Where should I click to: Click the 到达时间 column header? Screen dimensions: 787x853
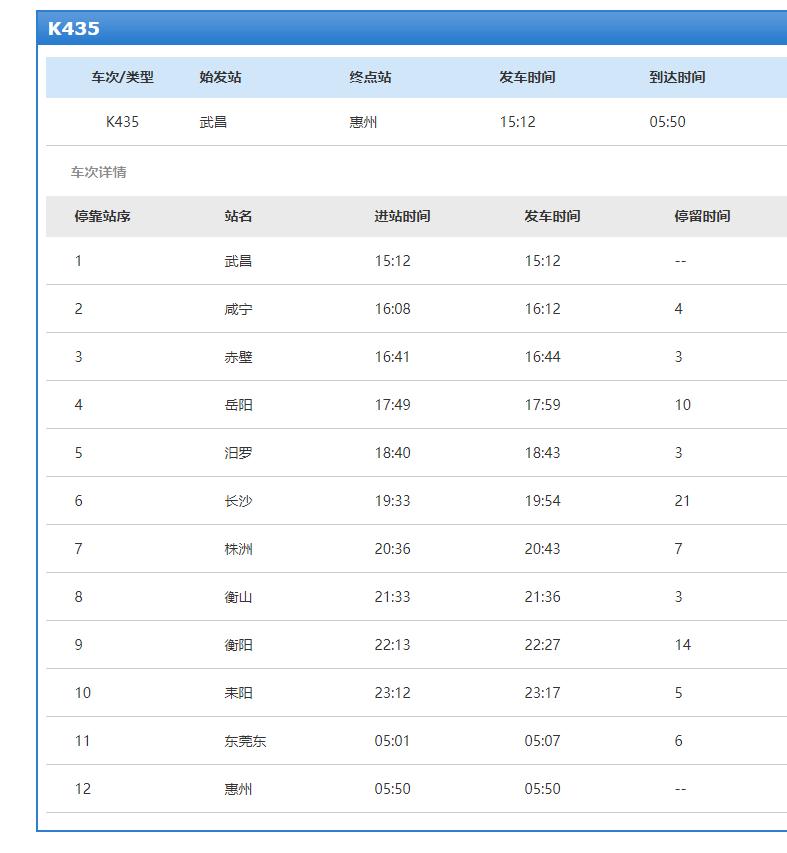(x=677, y=77)
